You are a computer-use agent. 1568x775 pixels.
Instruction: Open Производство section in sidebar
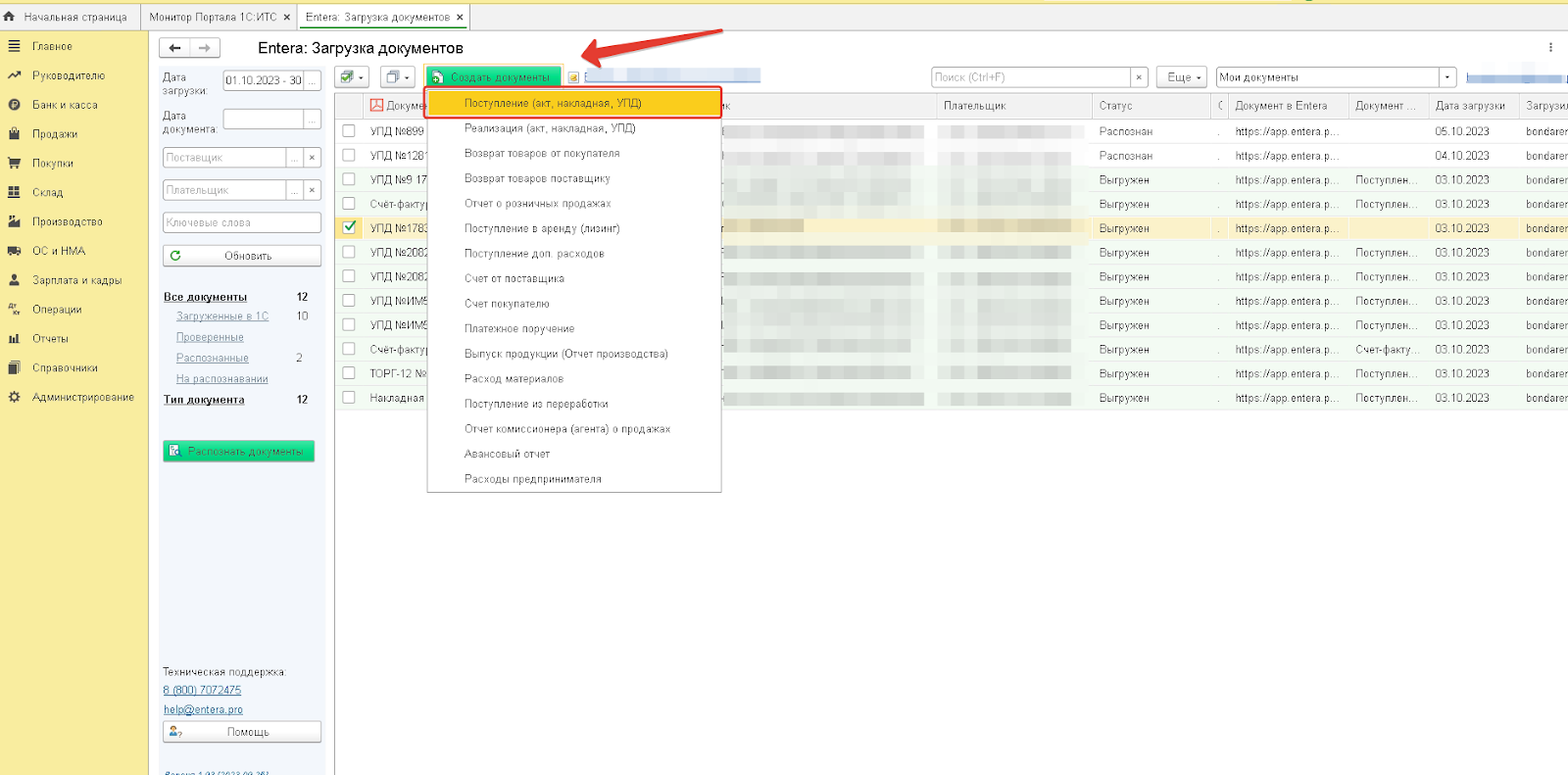[x=68, y=222]
